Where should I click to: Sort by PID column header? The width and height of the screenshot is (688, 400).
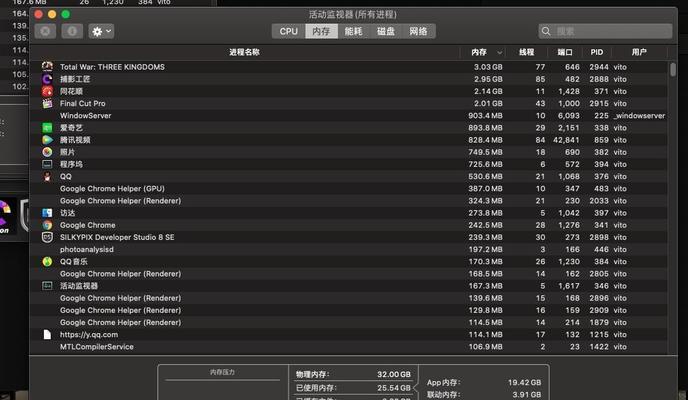tap(597, 52)
